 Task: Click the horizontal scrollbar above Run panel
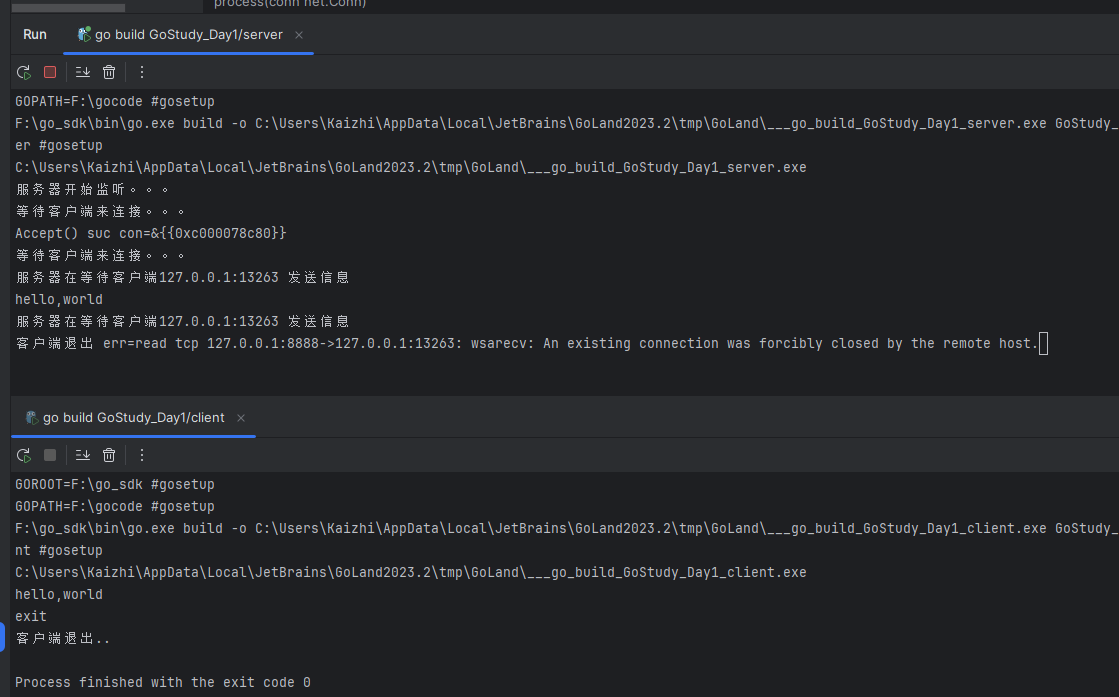coord(69,8)
